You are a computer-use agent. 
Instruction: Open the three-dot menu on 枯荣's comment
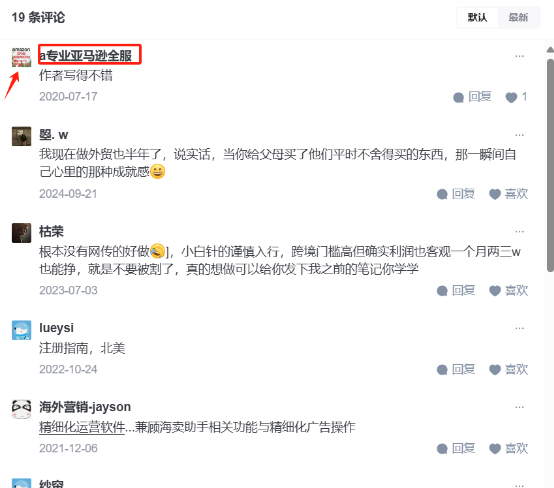(x=519, y=231)
